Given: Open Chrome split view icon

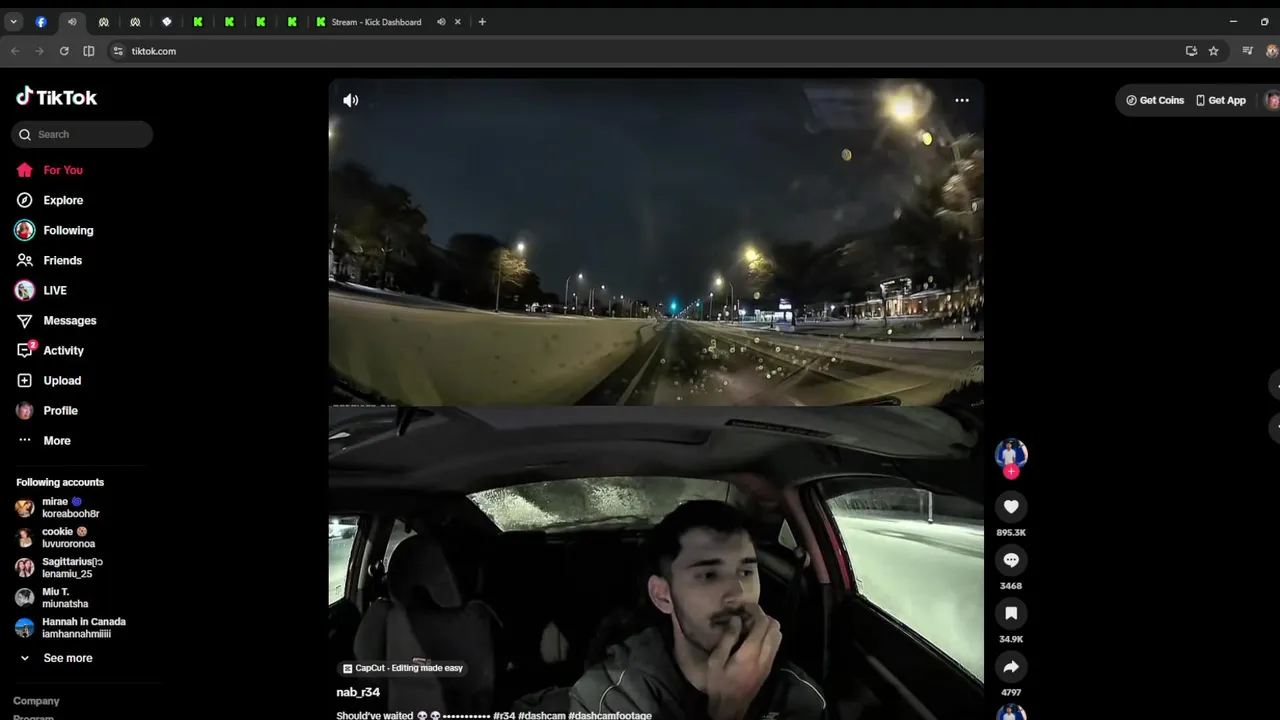Looking at the screenshot, I should (x=89, y=51).
